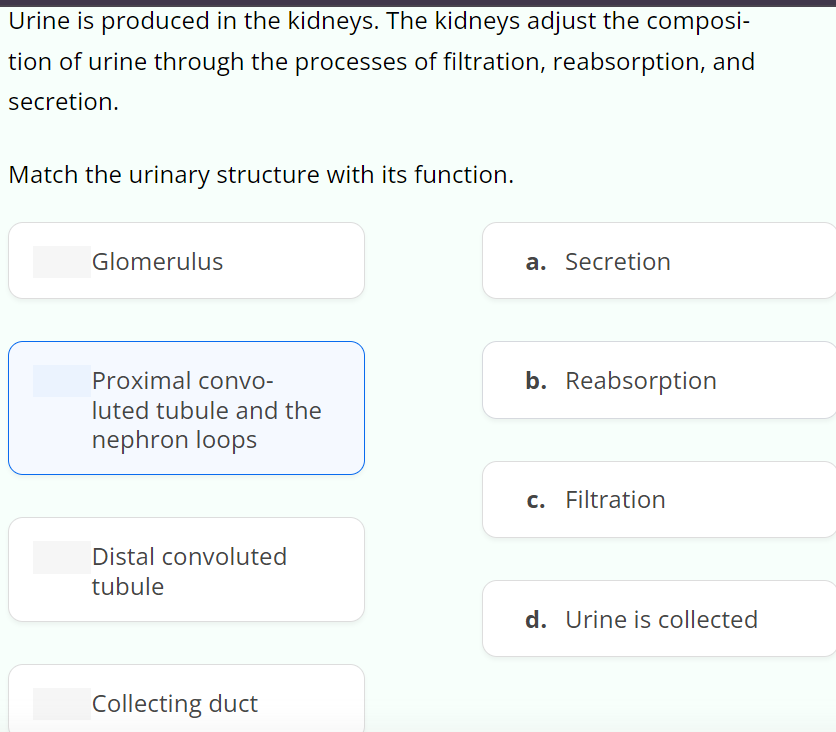
Task: Select the Distal convoluted tubule card
Action: [x=186, y=569]
